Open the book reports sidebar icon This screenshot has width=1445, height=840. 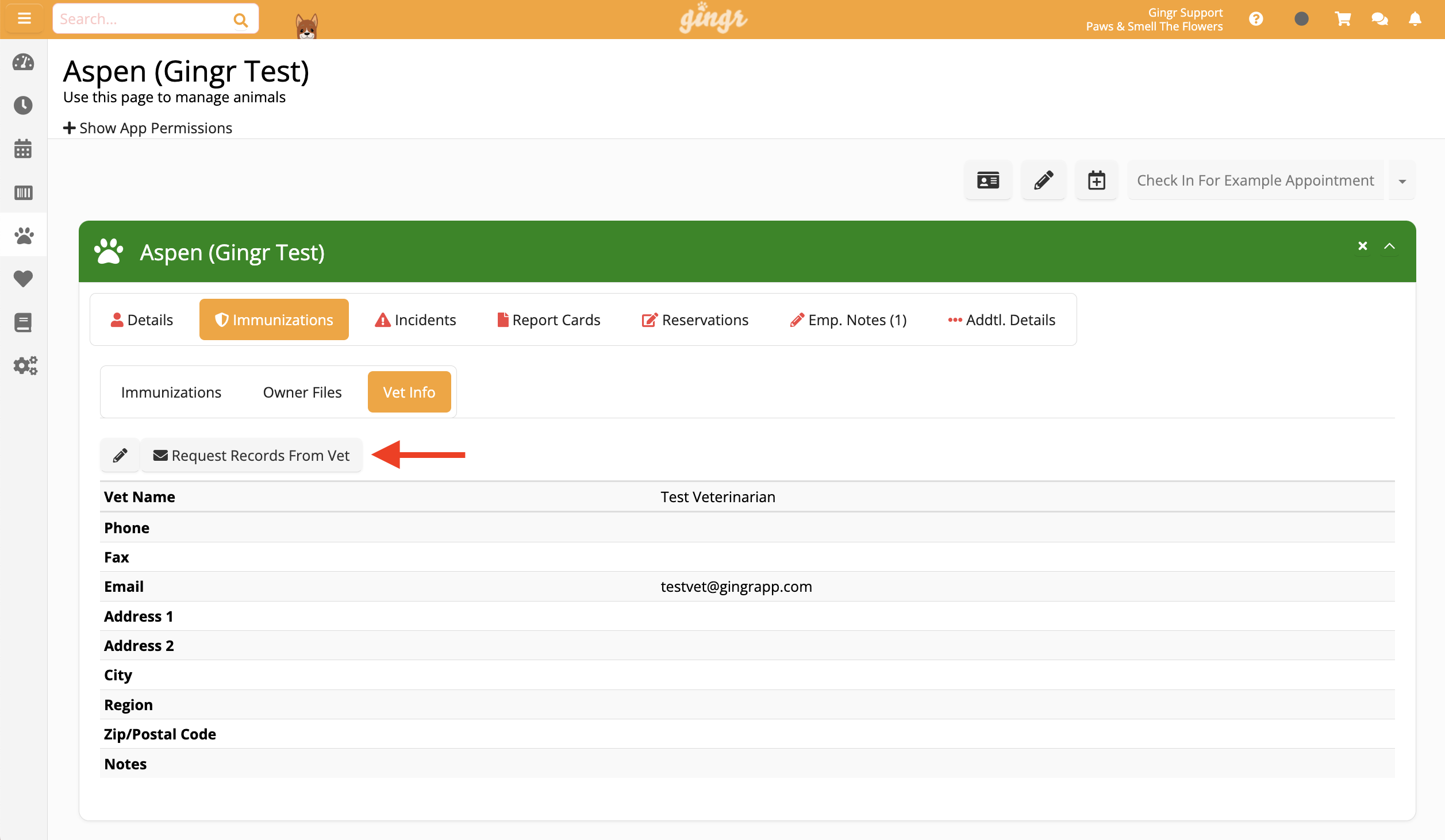[x=23, y=322]
